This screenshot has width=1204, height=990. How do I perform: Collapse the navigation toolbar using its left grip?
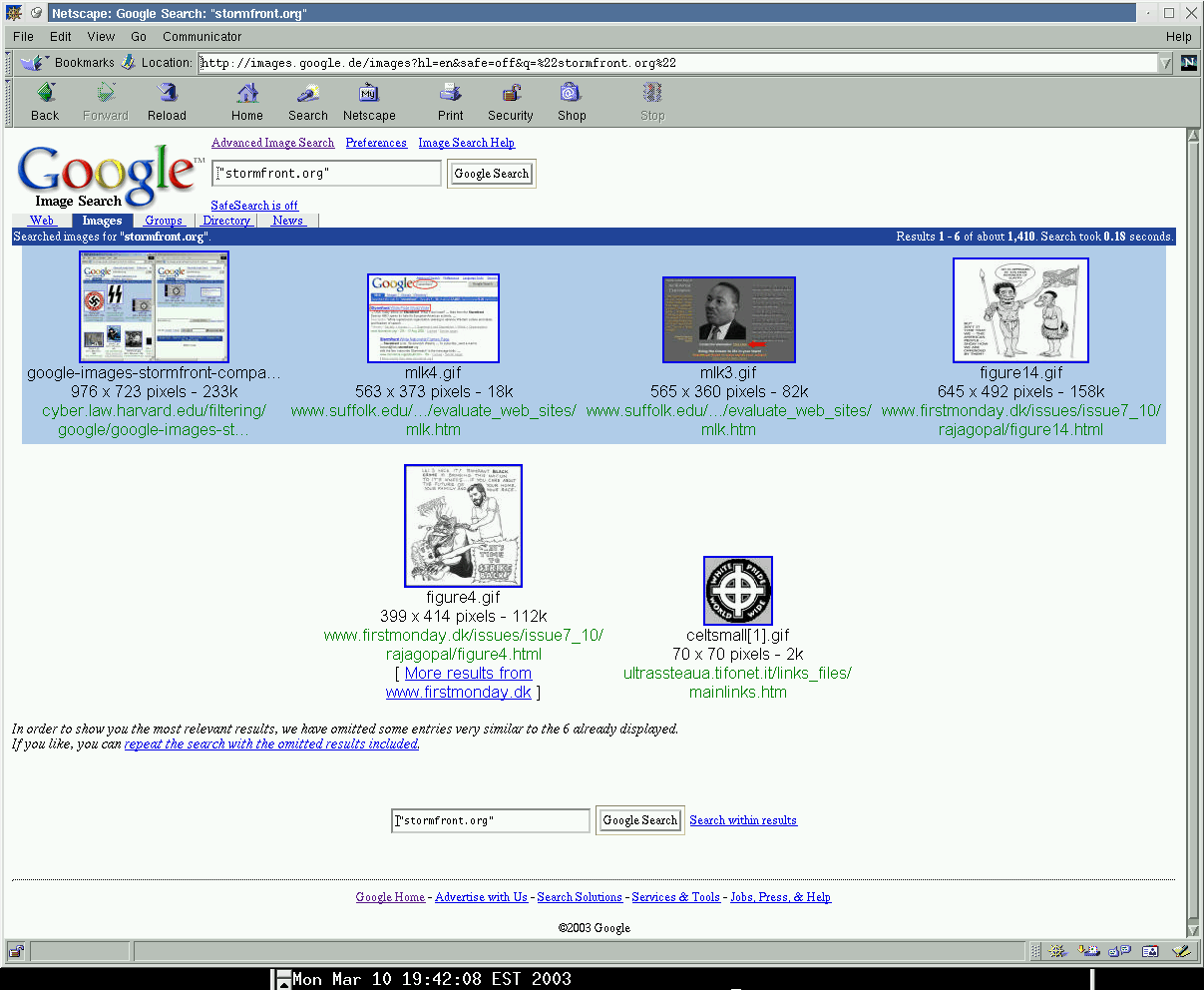coord(8,101)
